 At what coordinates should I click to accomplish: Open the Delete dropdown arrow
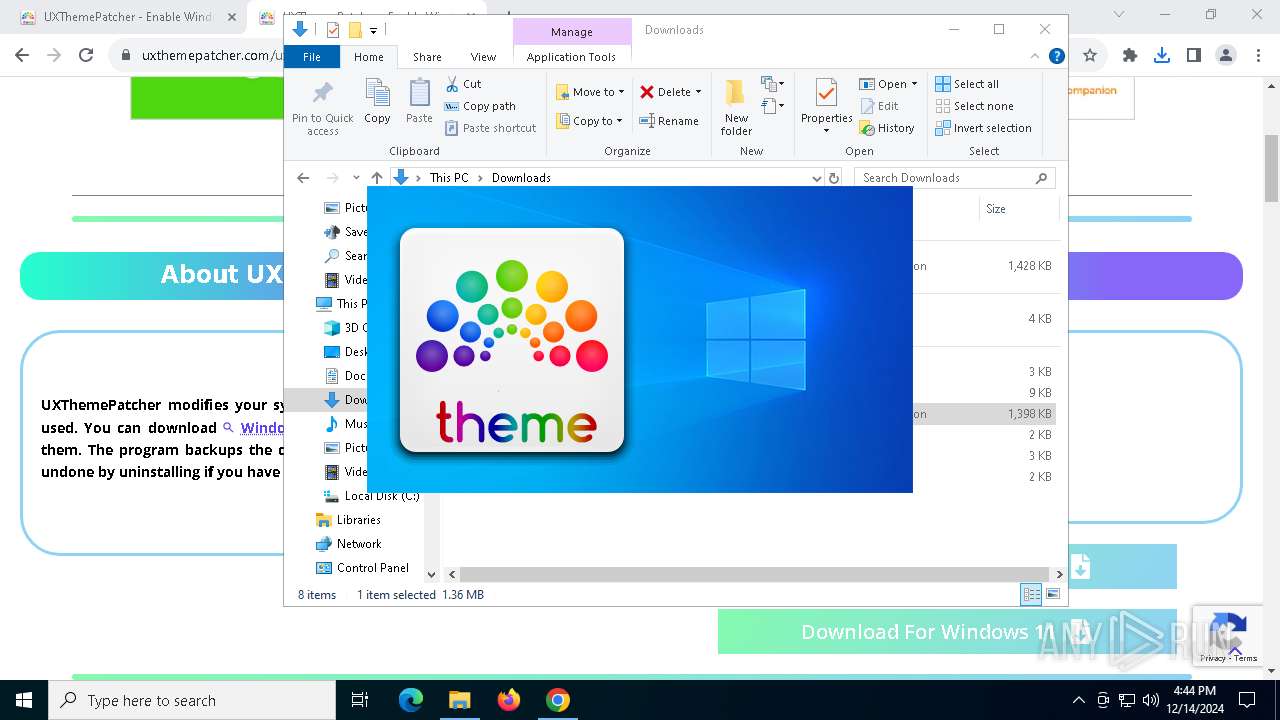(x=698, y=92)
